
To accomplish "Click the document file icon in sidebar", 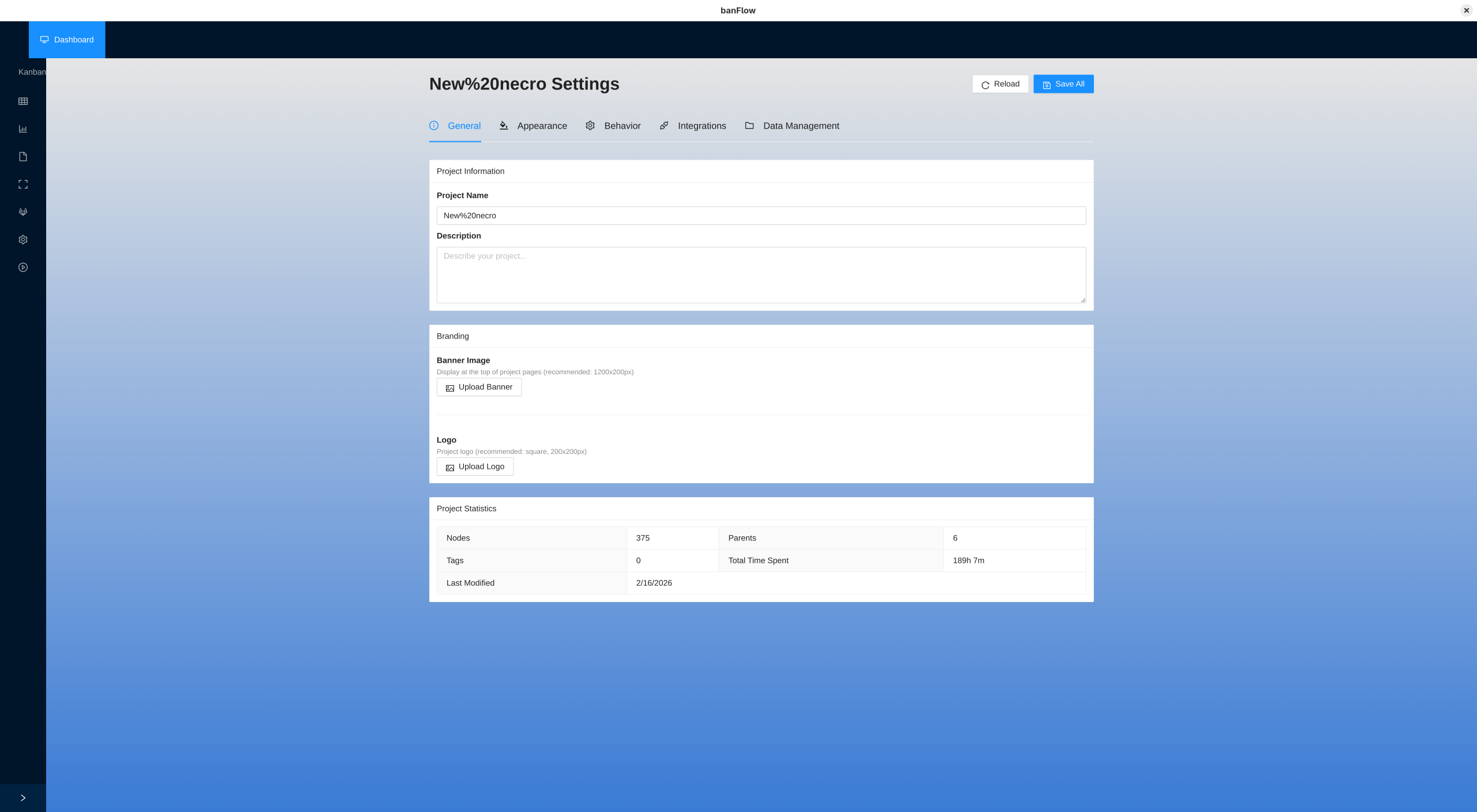I will pyautogui.click(x=23, y=157).
